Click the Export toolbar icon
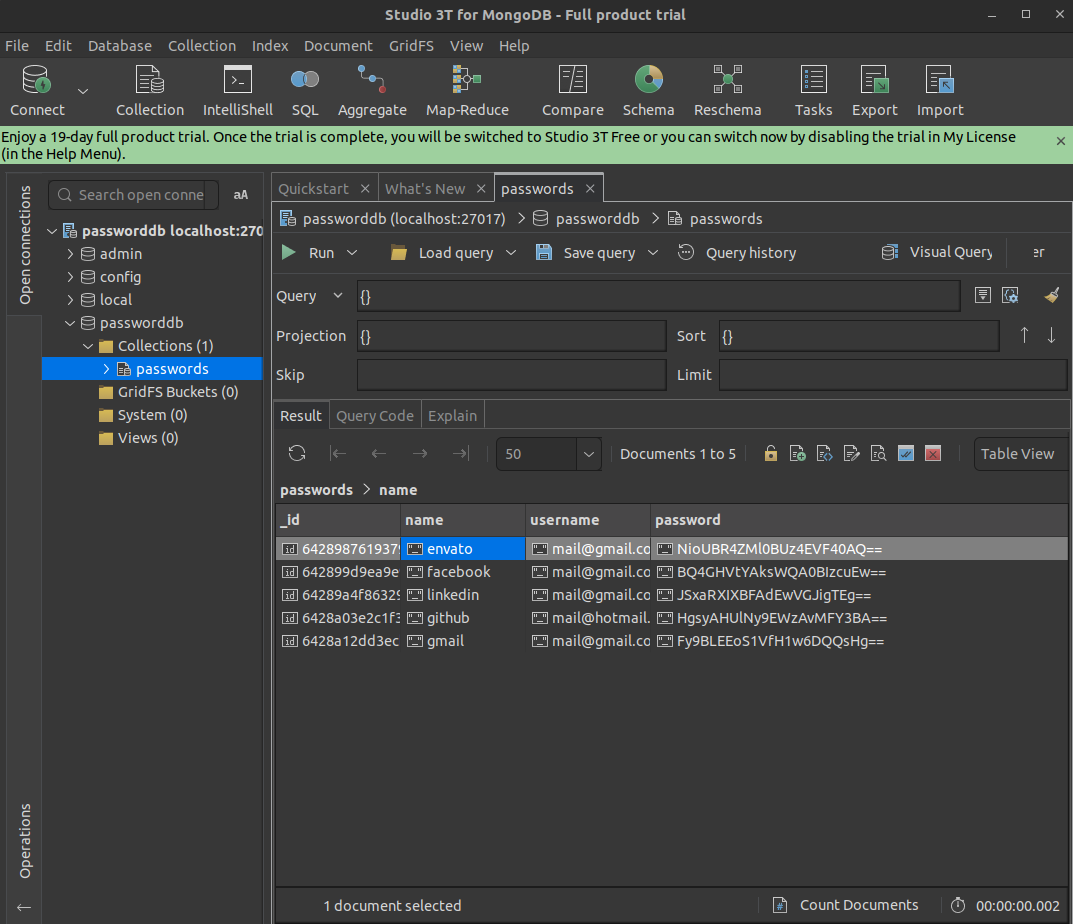This screenshot has height=924, width=1073. (x=874, y=91)
